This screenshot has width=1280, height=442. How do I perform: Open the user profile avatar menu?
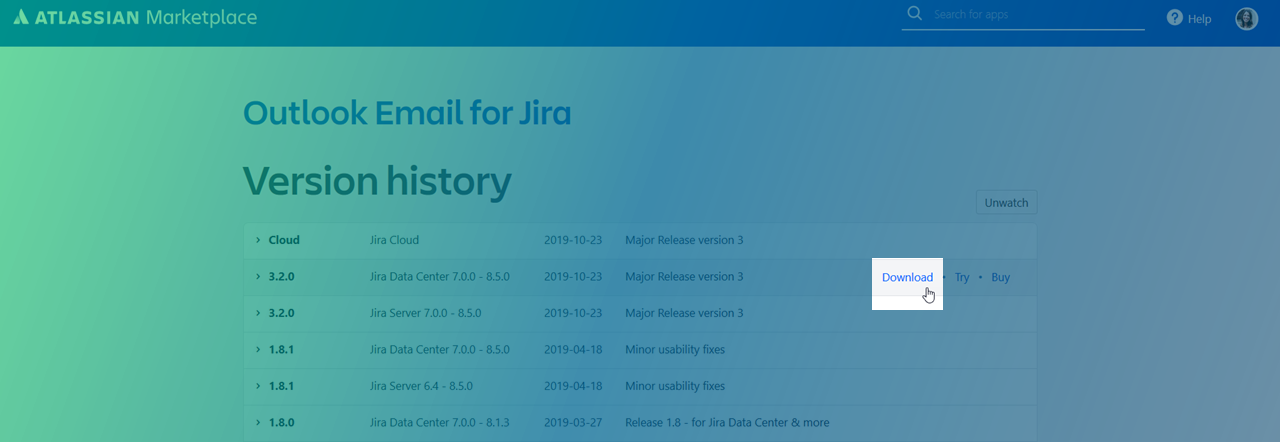pyautogui.click(x=1246, y=19)
